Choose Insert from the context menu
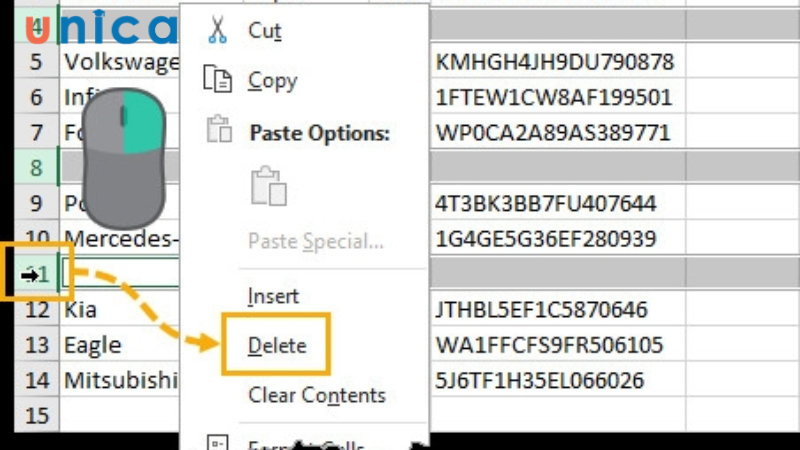Image resolution: width=800 pixels, height=450 pixels. [x=273, y=296]
